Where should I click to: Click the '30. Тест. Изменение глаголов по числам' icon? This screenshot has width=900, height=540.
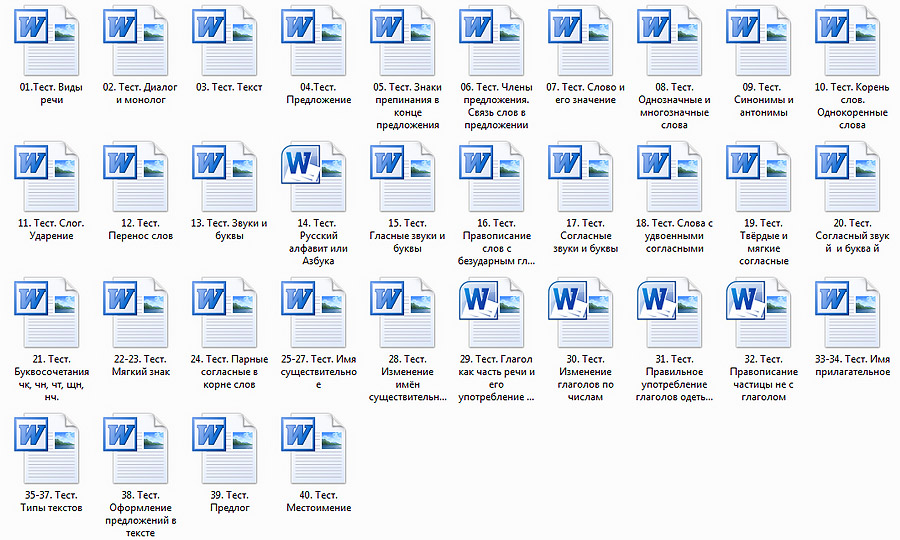[x=581, y=313]
